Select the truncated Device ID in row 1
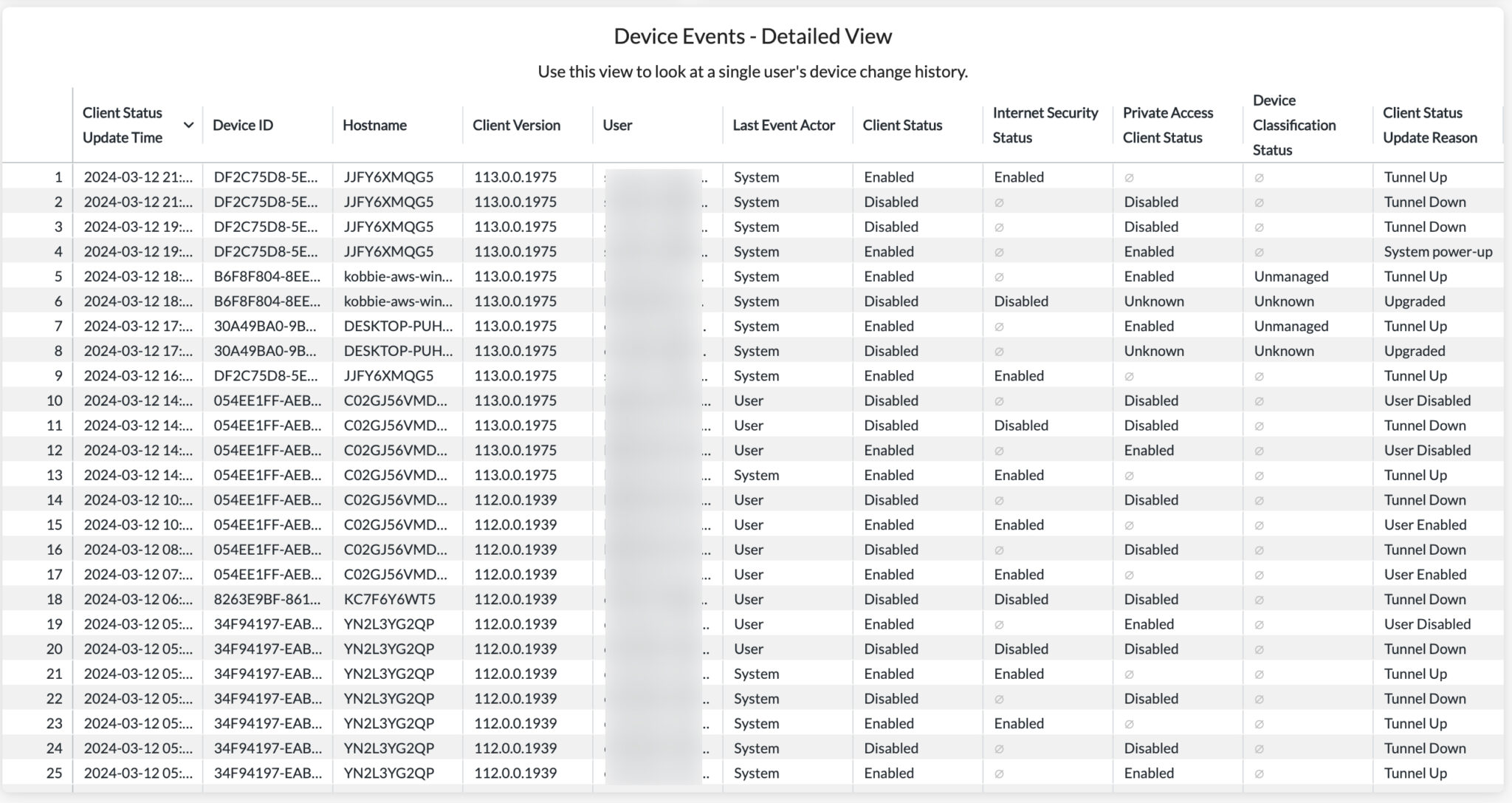 267,177
